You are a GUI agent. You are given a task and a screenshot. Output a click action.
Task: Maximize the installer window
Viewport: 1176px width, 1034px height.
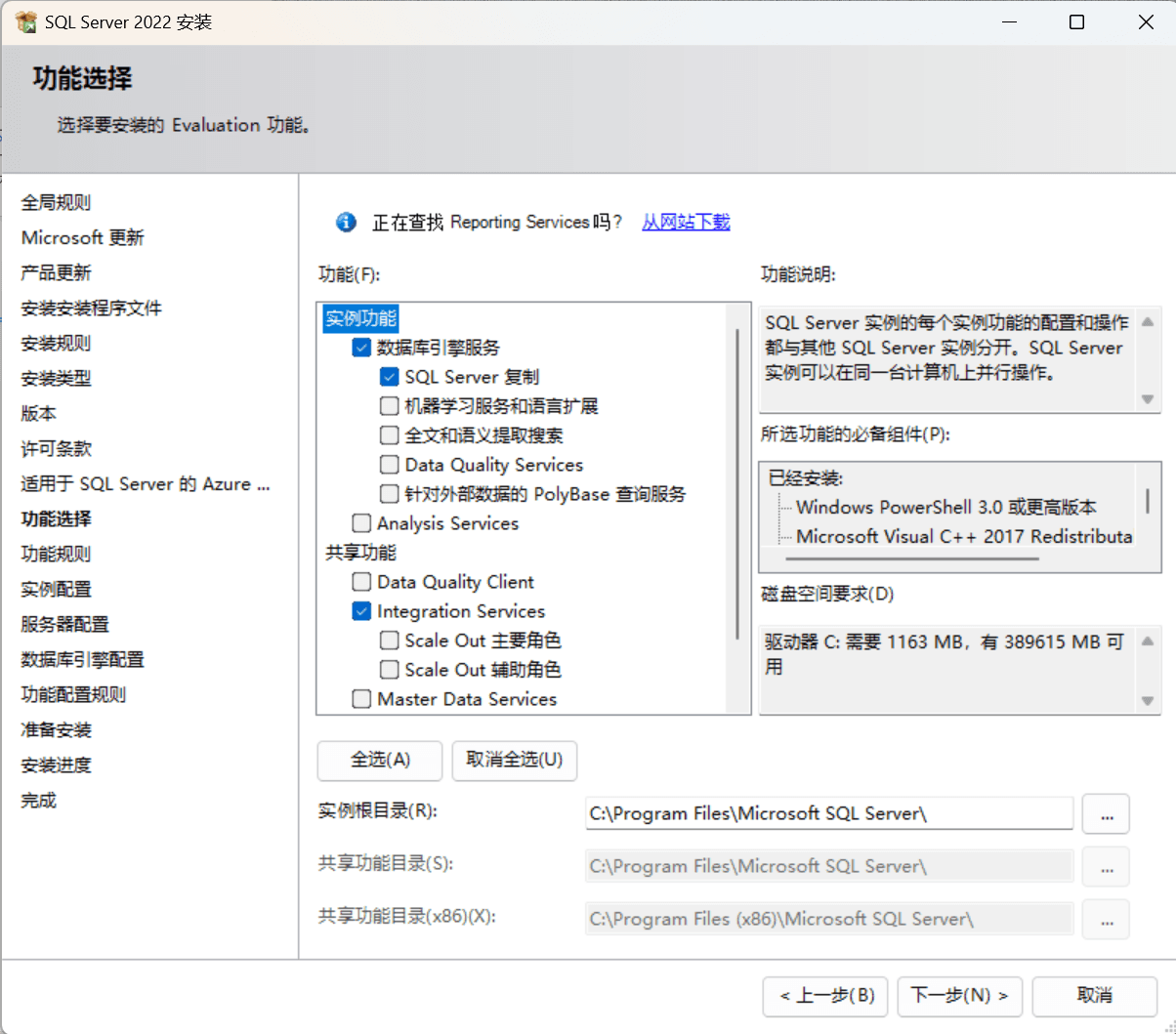pos(1076,21)
